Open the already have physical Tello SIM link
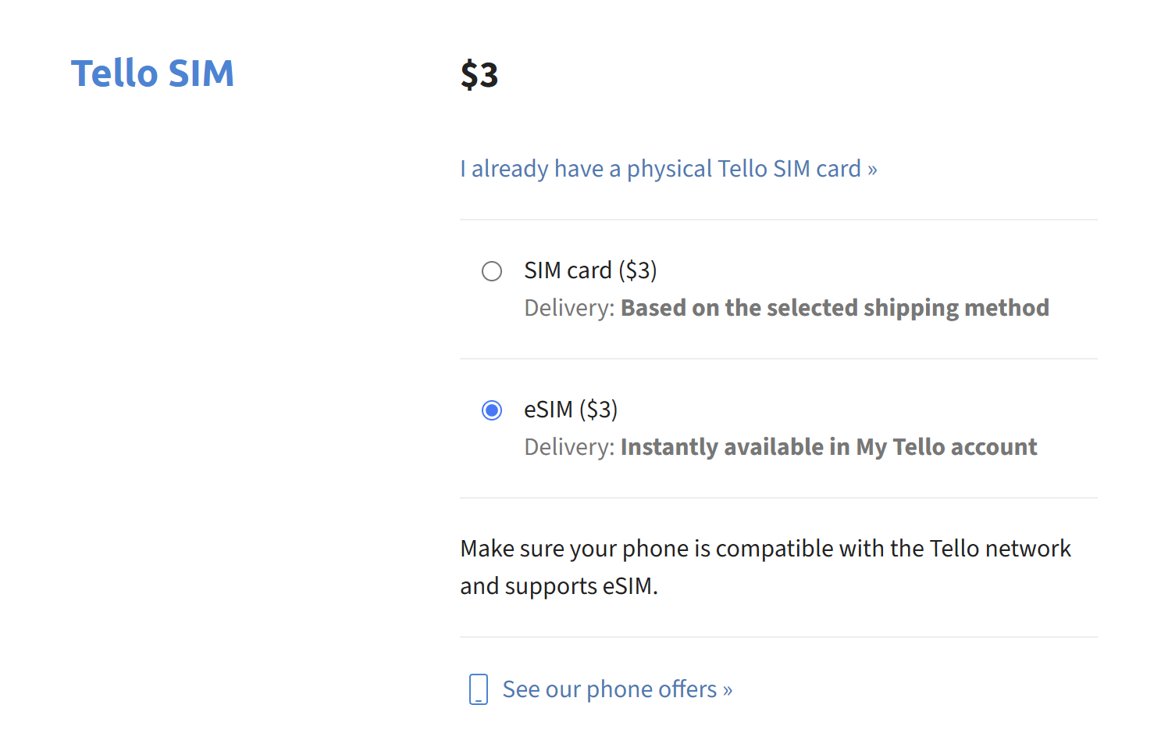Image resolution: width=1168 pixels, height=755 pixels. 668,169
